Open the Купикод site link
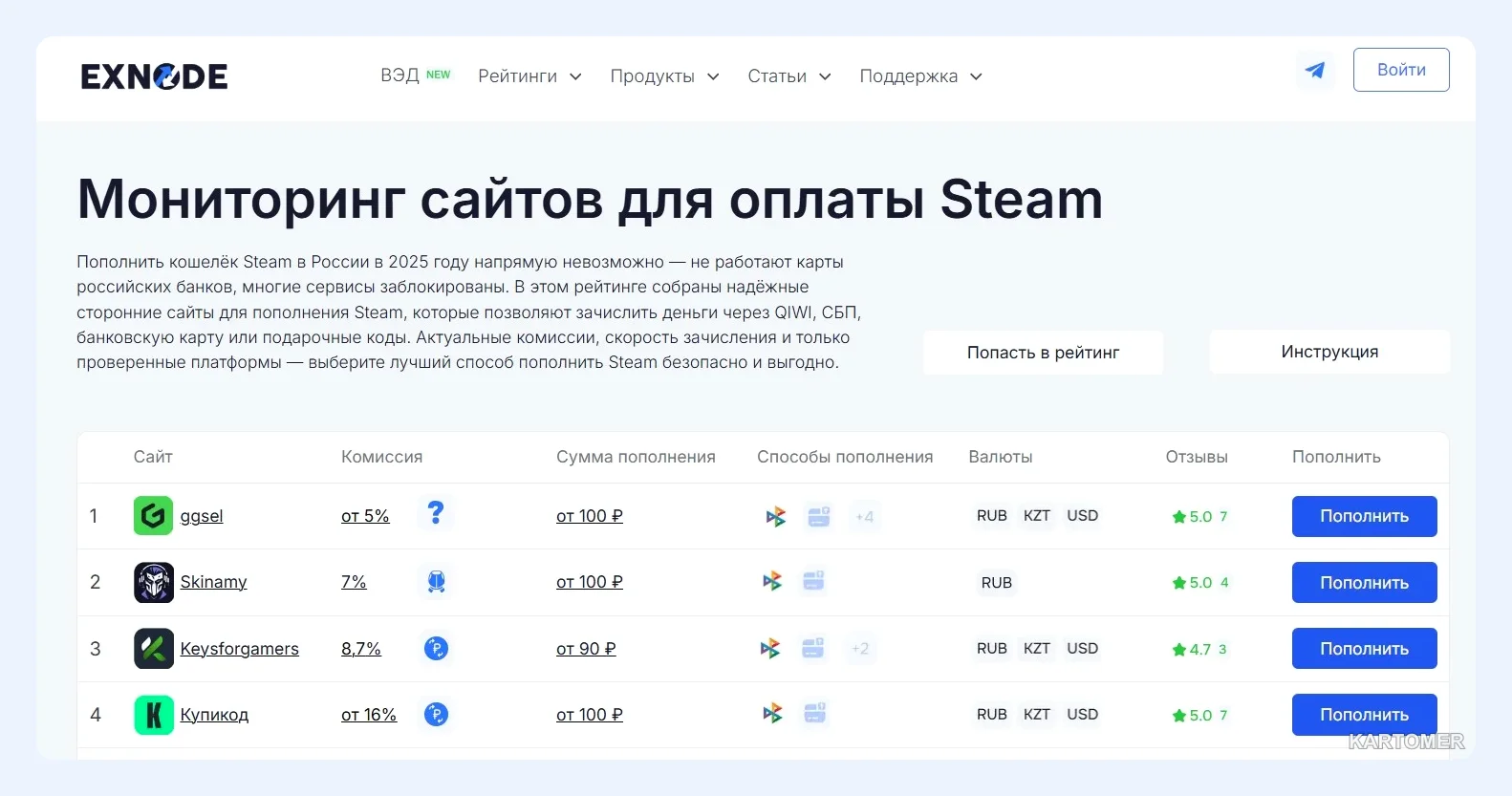This screenshot has height=796, width=1512. tap(214, 715)
